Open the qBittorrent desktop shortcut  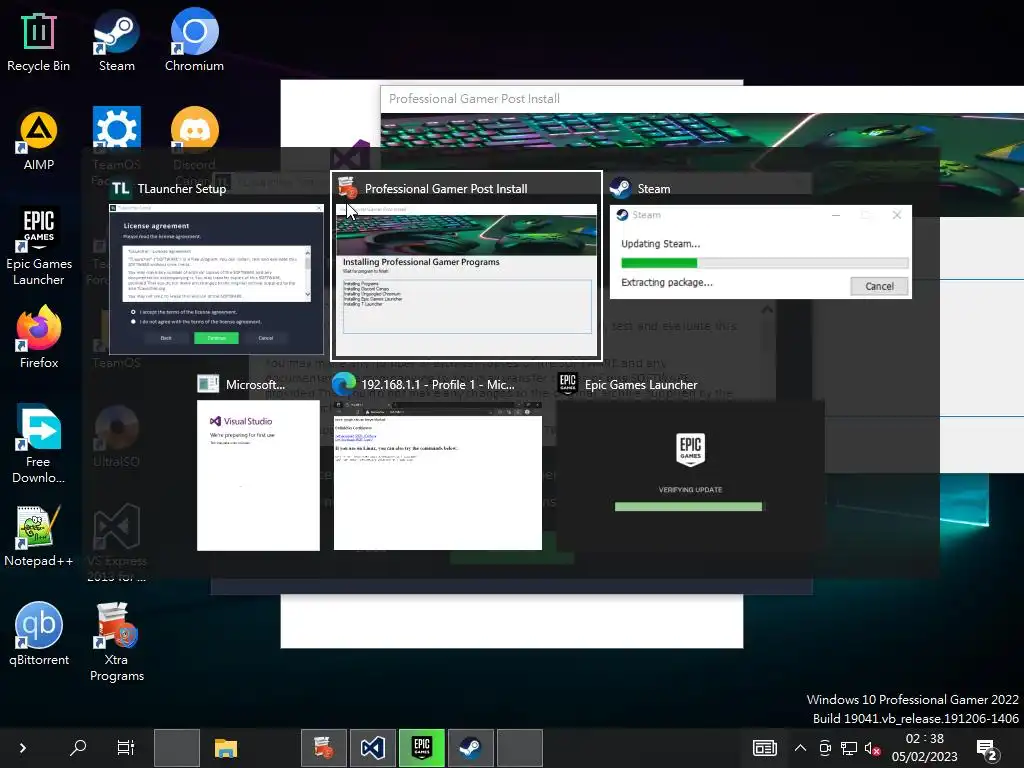pos(39,635)
